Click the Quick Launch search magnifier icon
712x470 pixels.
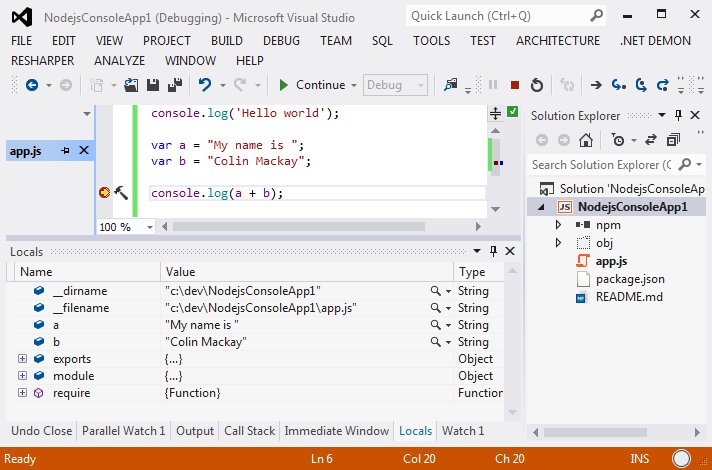point(596,16)
